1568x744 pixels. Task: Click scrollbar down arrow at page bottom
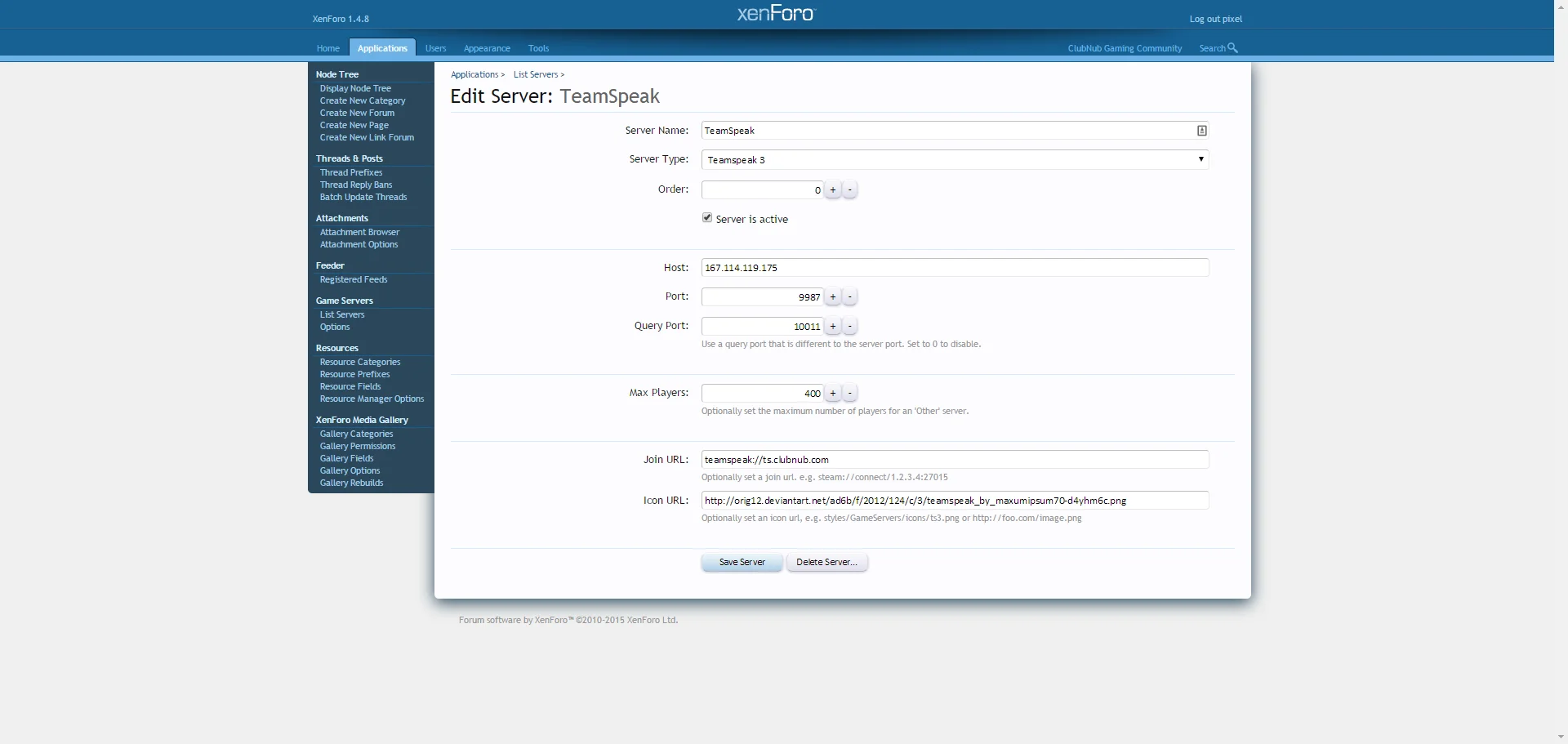click(1561, 737)
